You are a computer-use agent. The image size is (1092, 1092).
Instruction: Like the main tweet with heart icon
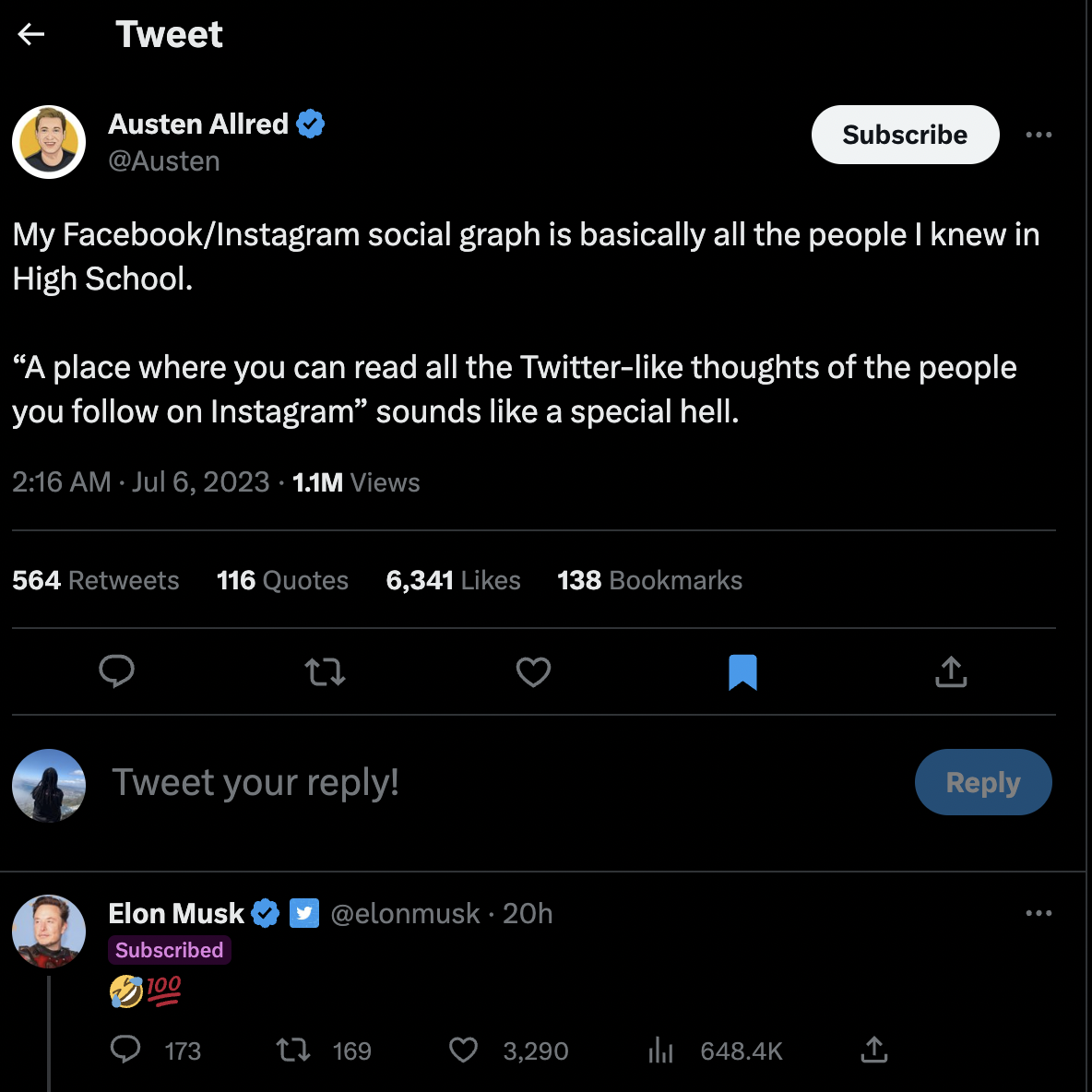pos(533,671)
